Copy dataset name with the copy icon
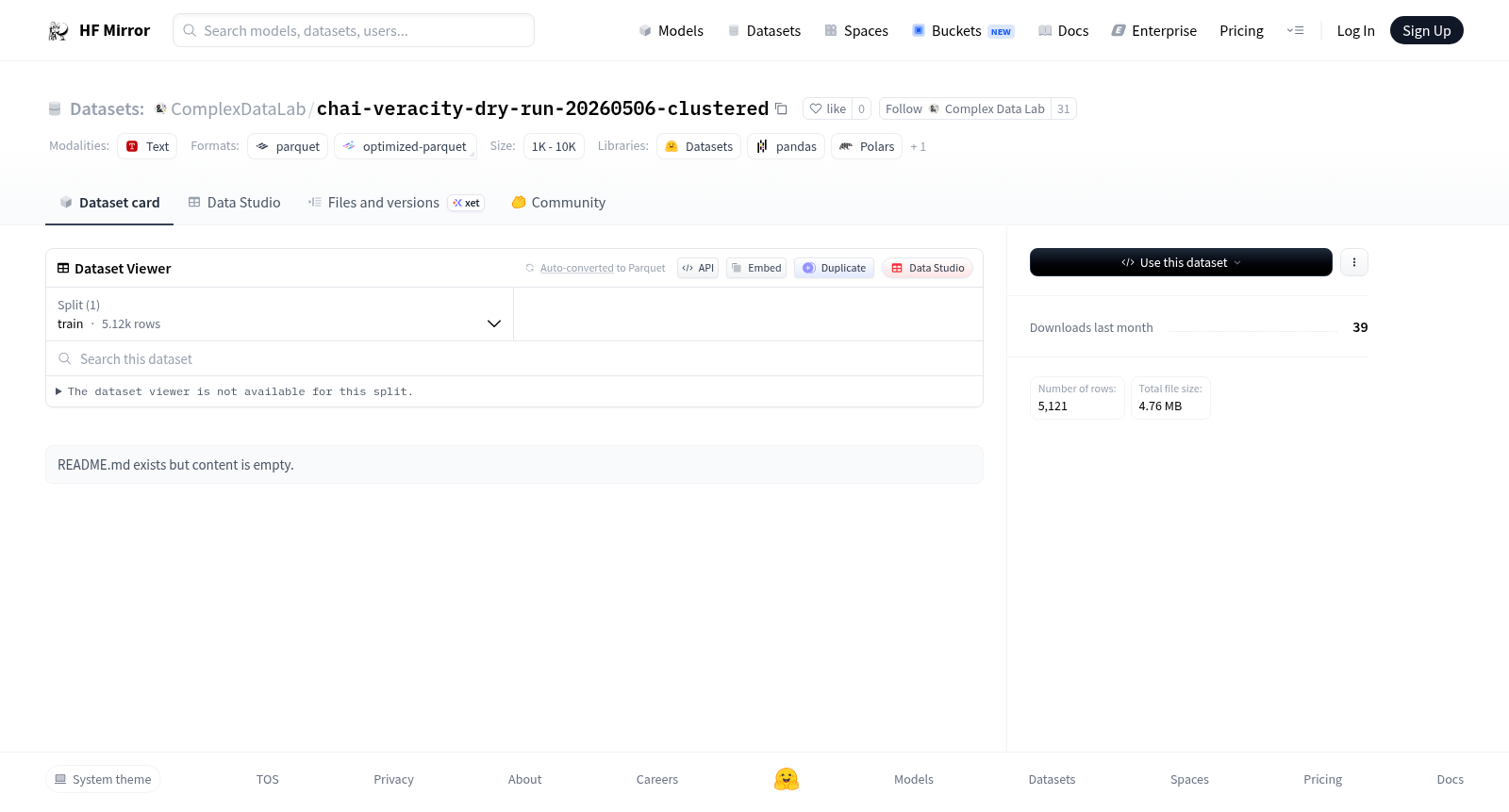This screenshot has height=812, width=1509. coord(781,108)
